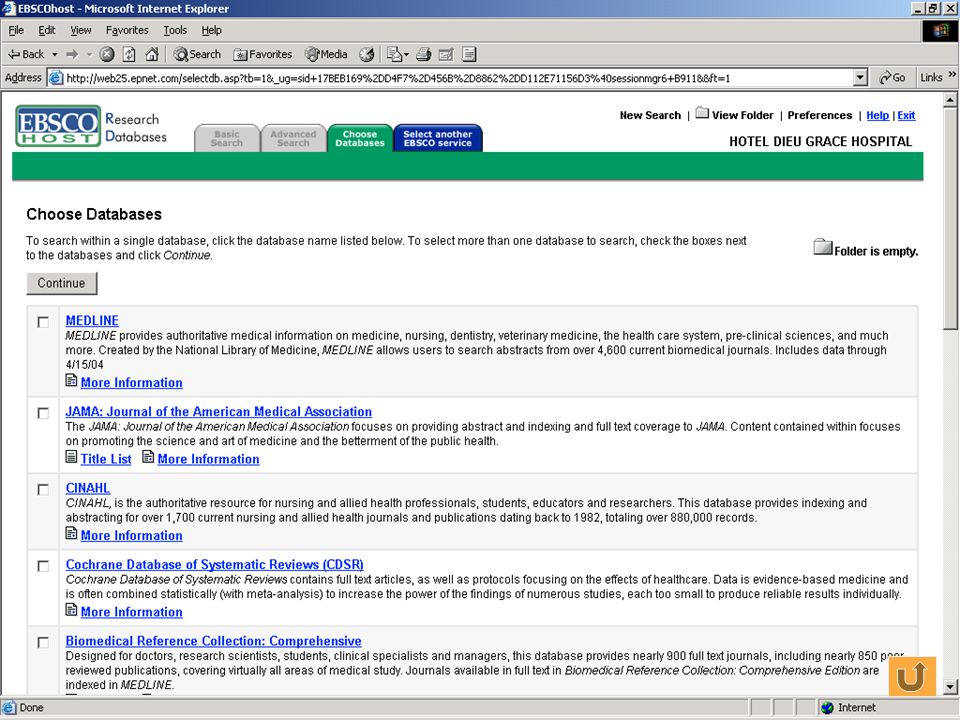Open the File menu
Screen dimensions: 960x720
(x=16, y=30)
